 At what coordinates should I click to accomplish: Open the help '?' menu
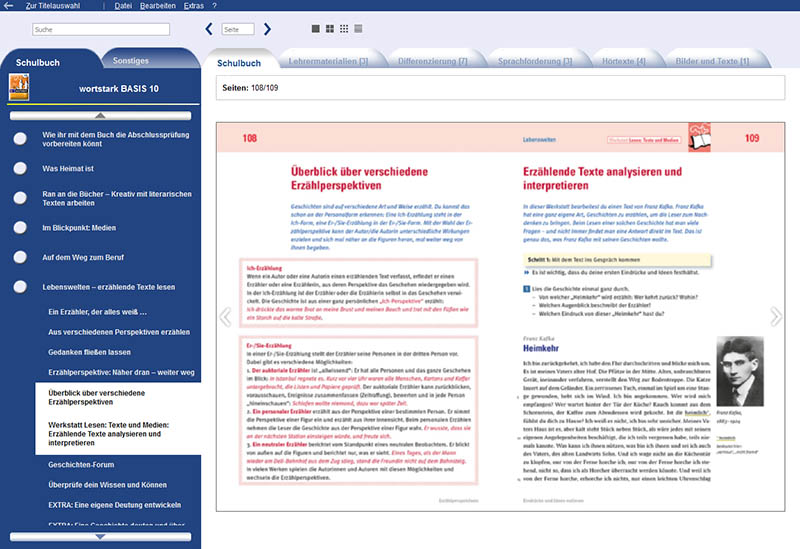click(214, 6)
